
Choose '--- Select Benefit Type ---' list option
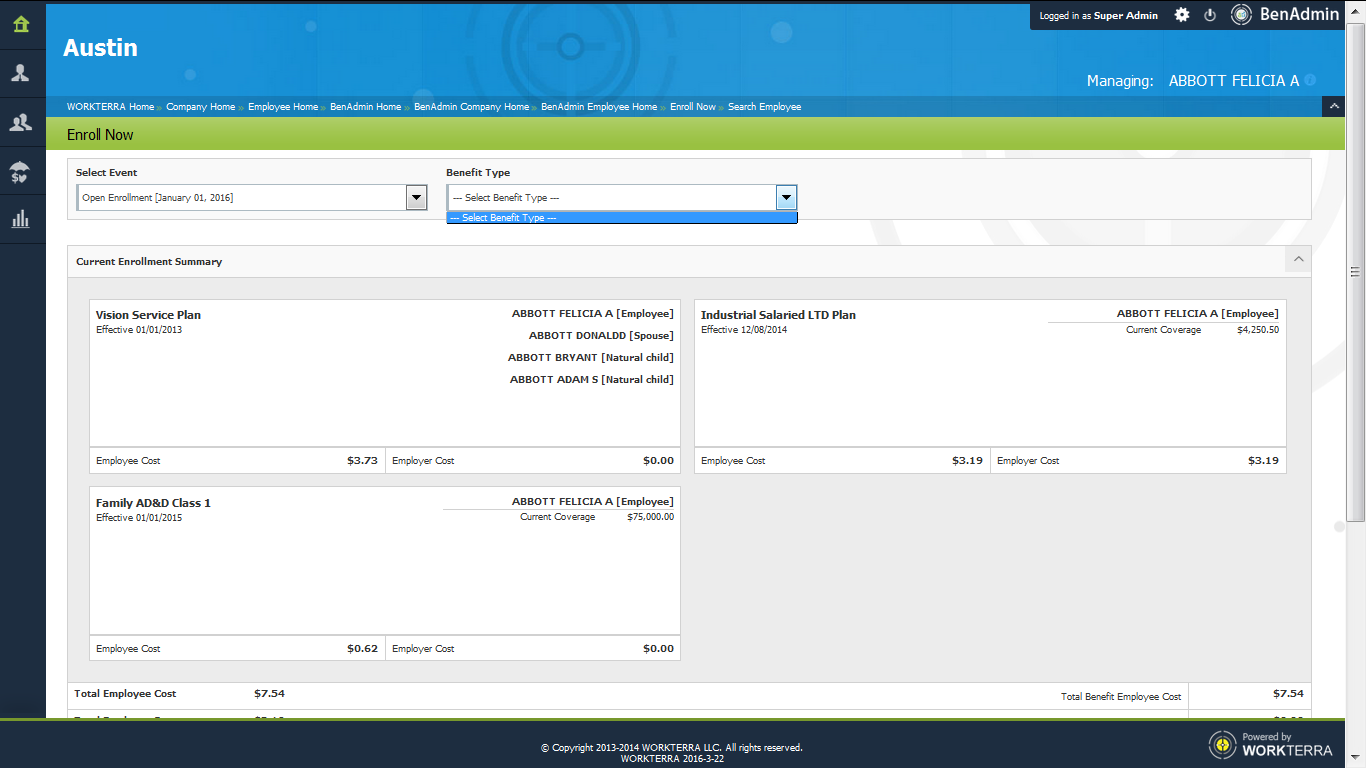click(622, 218)
